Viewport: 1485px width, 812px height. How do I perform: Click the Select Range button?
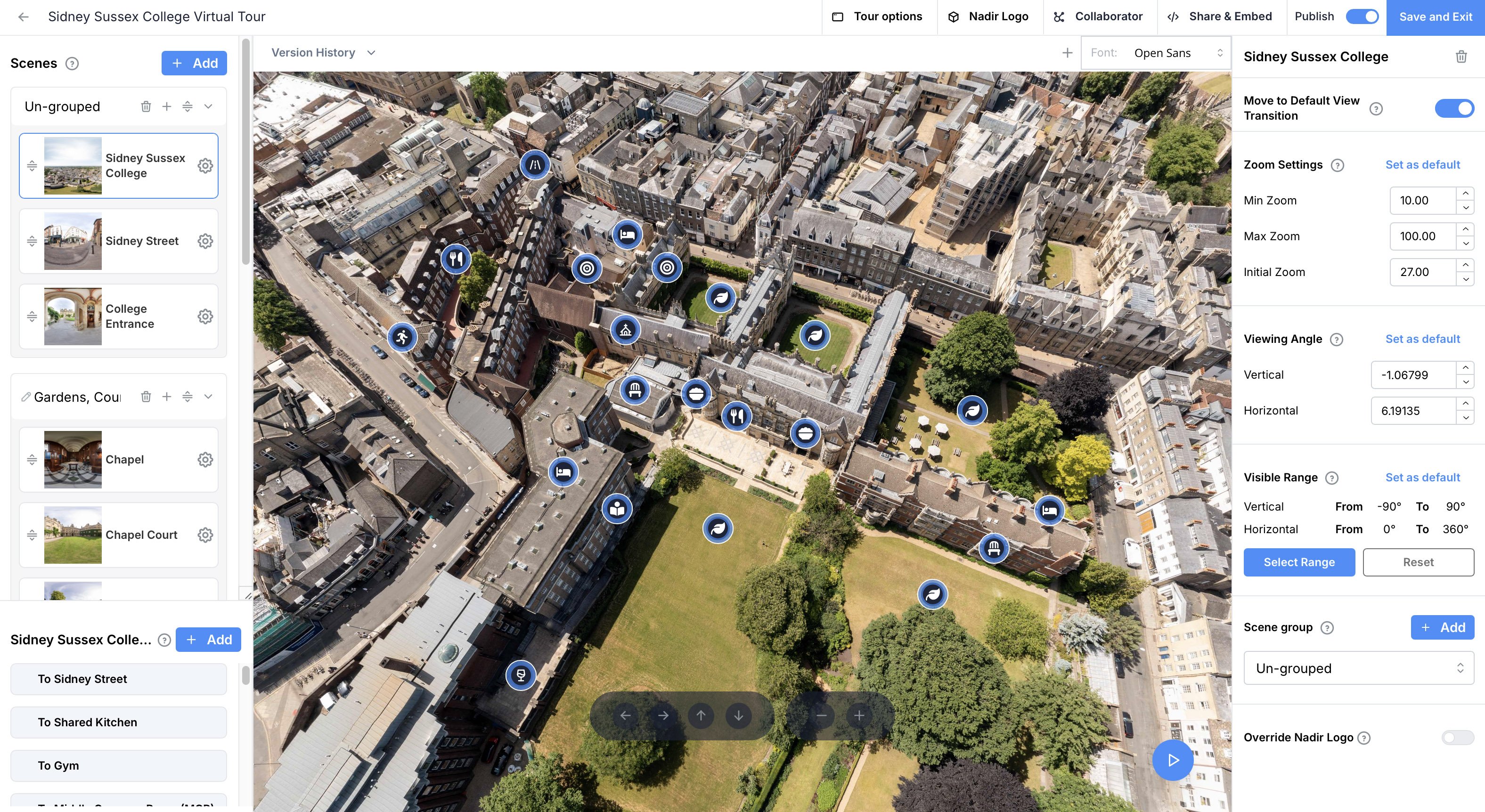coord(1299,562)
